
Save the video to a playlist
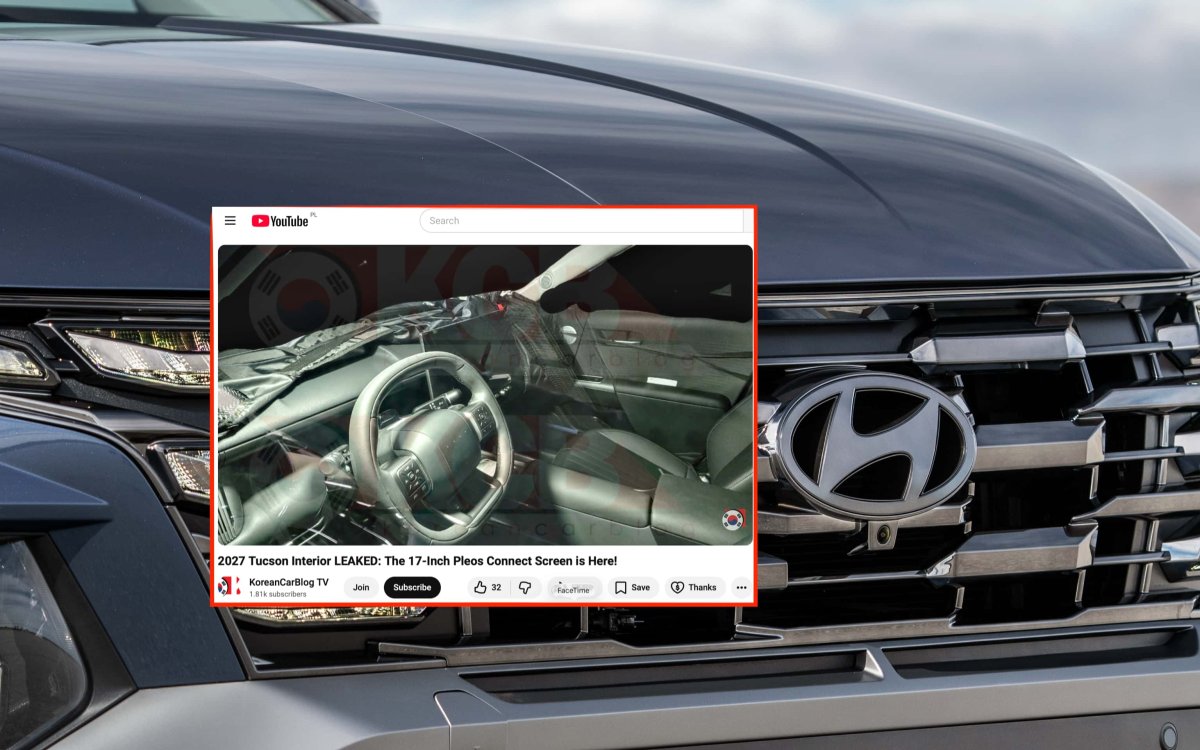tap(633, 588)
